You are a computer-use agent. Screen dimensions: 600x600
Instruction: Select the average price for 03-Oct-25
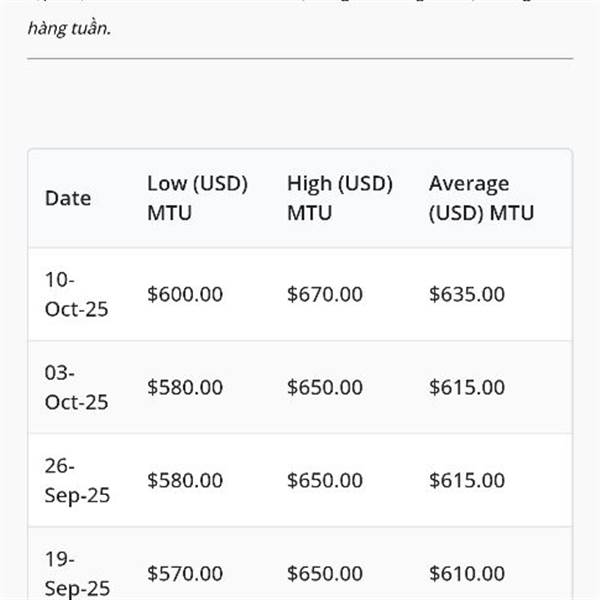pos(467,387)
